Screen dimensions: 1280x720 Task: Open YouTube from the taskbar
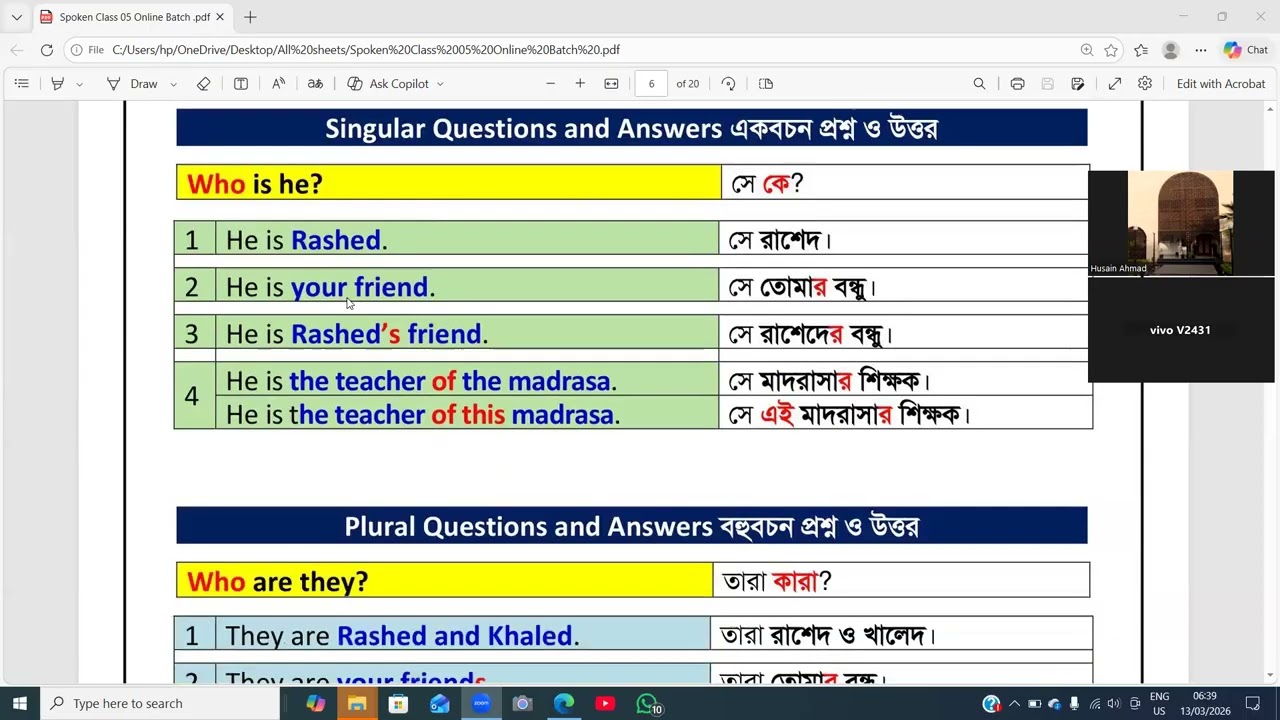(x=605, y=703)
